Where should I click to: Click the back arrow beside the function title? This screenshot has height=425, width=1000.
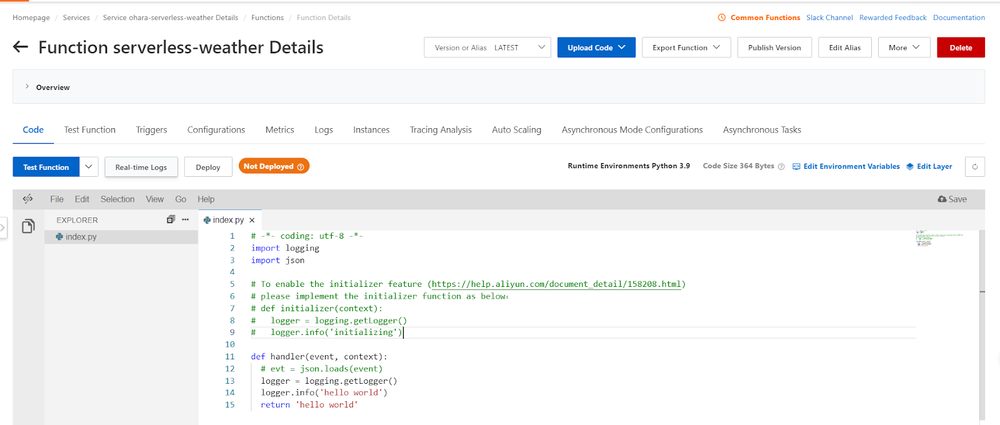coord(20,48)
